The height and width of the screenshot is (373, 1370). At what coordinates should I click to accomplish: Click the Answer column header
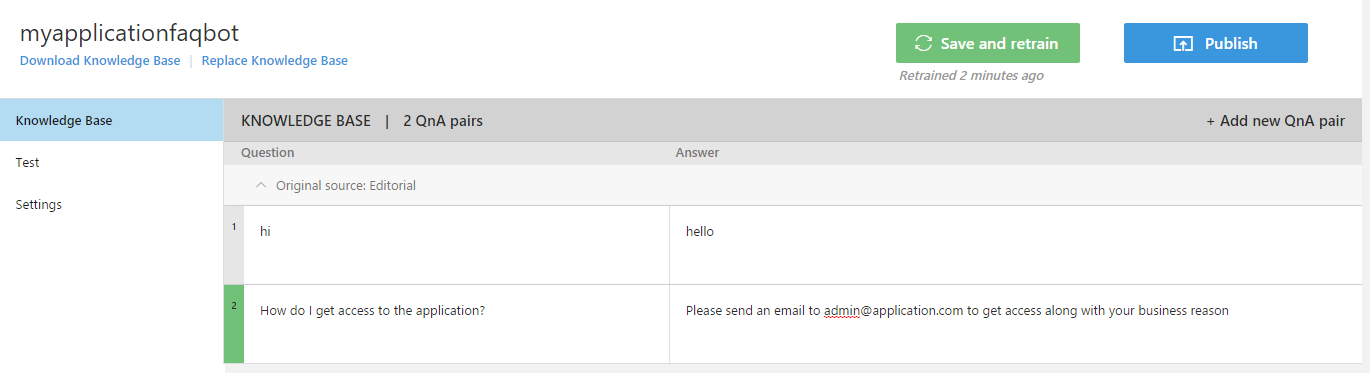697,153
